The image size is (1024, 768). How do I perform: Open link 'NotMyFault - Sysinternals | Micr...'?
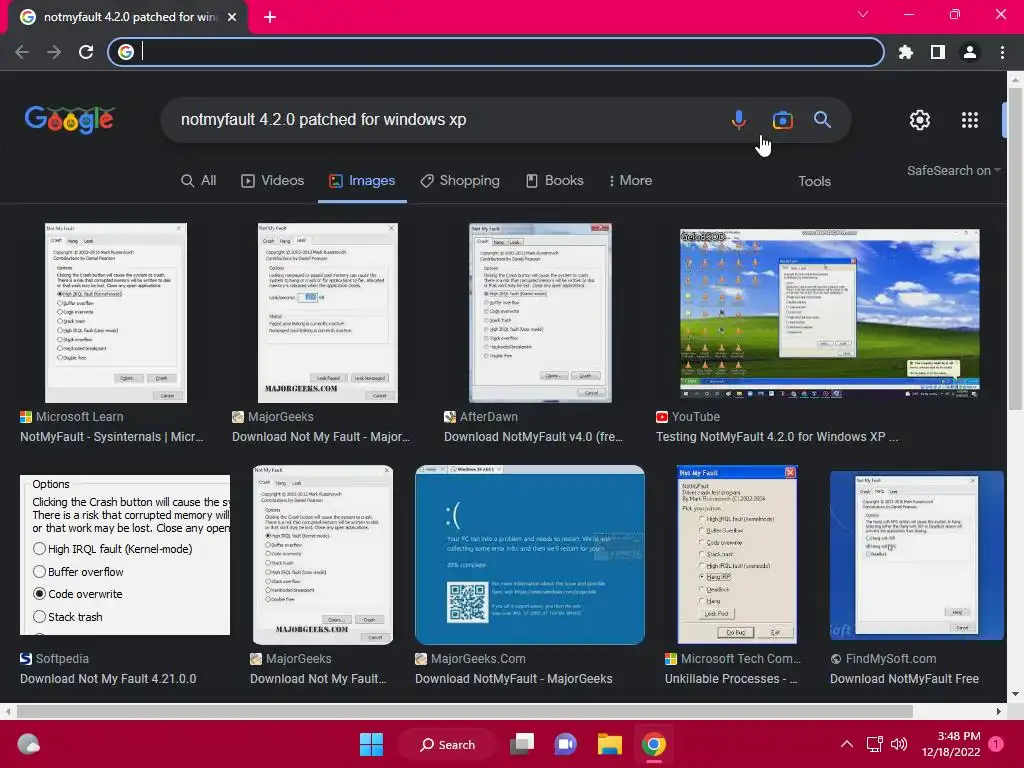[112, 437]
